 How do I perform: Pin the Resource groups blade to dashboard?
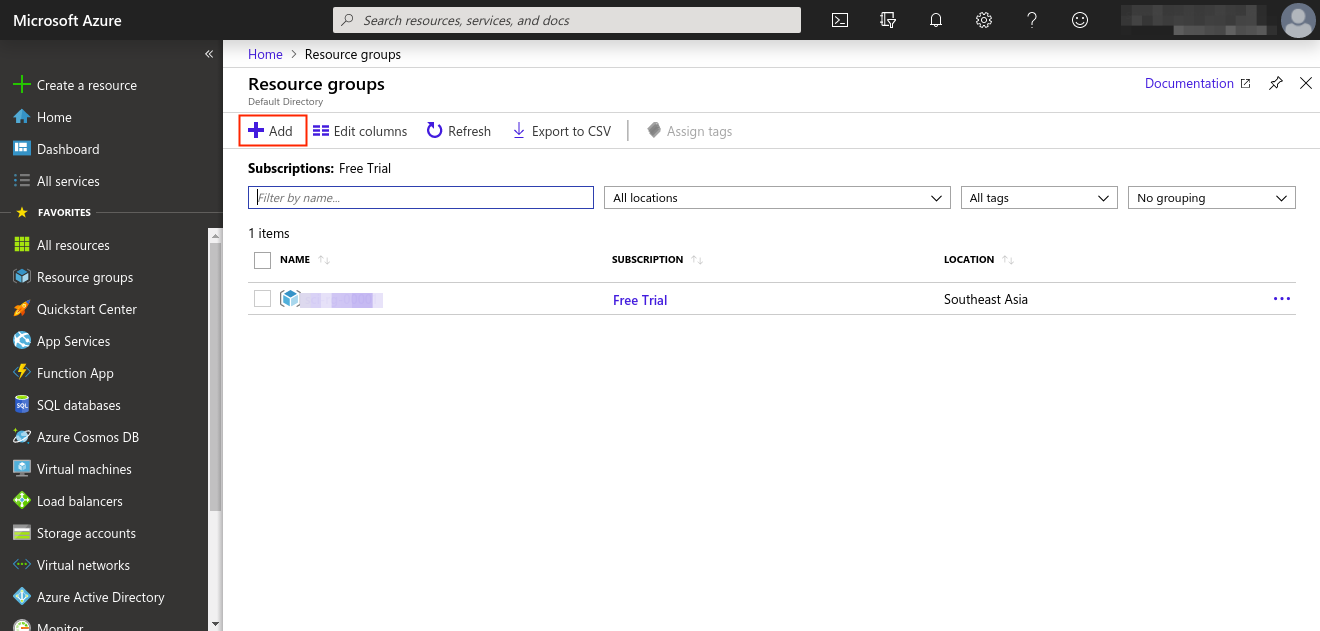pos(1275,84)
